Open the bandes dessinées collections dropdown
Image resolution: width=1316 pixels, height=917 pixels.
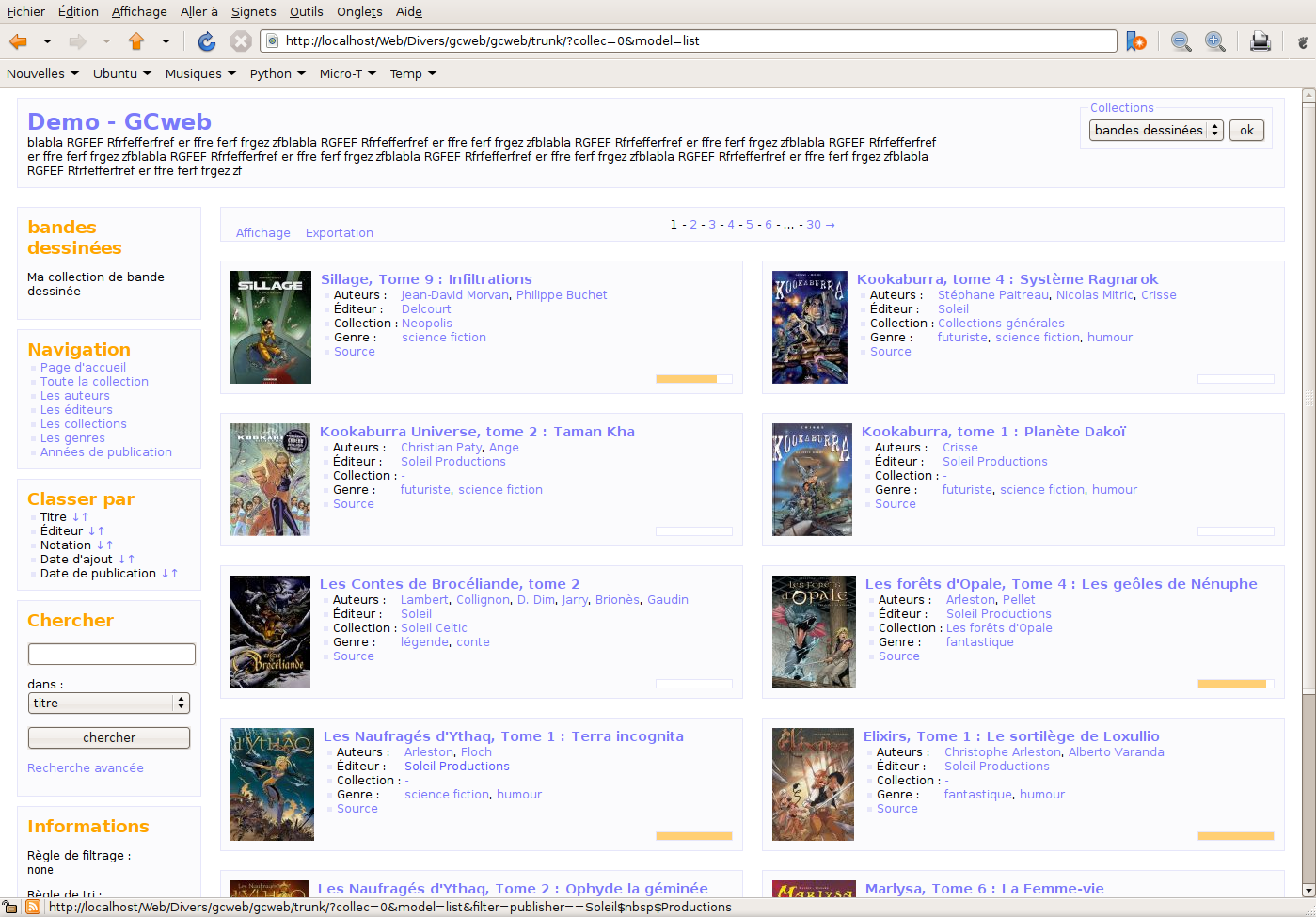[x=1156, y=130]
